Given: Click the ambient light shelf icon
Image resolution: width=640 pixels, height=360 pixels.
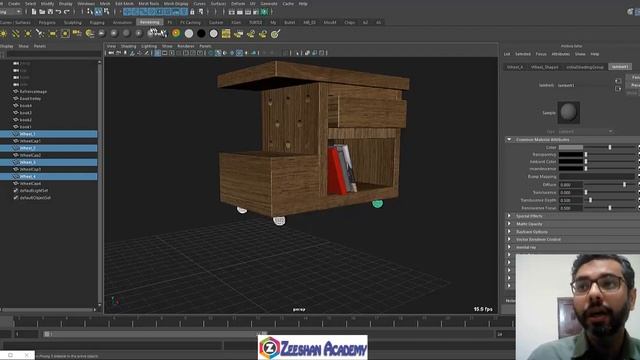Looking at the screenshot, I should click(3, 33).
